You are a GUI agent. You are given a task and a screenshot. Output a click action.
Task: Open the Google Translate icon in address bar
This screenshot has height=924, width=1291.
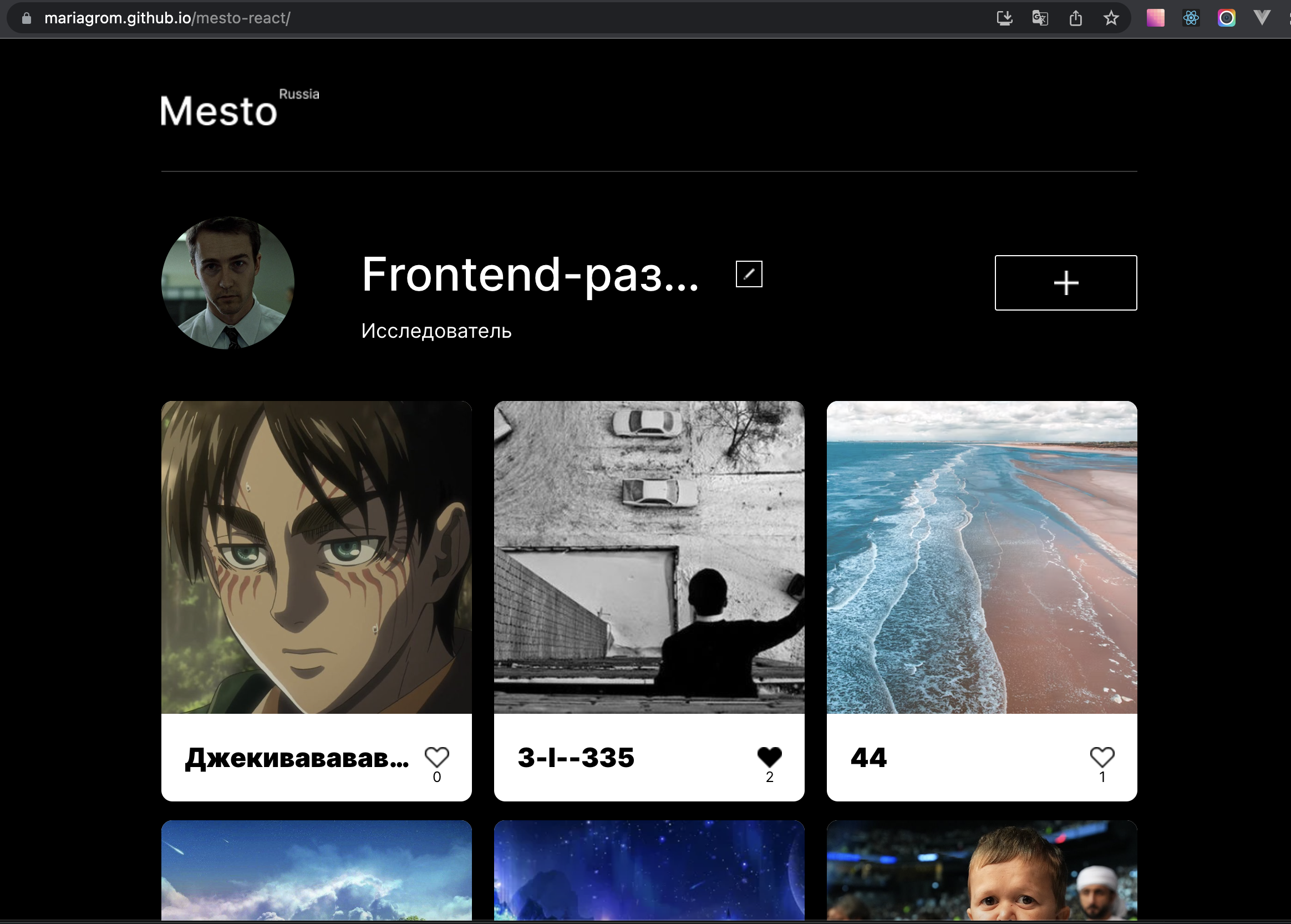[1040, 18]
